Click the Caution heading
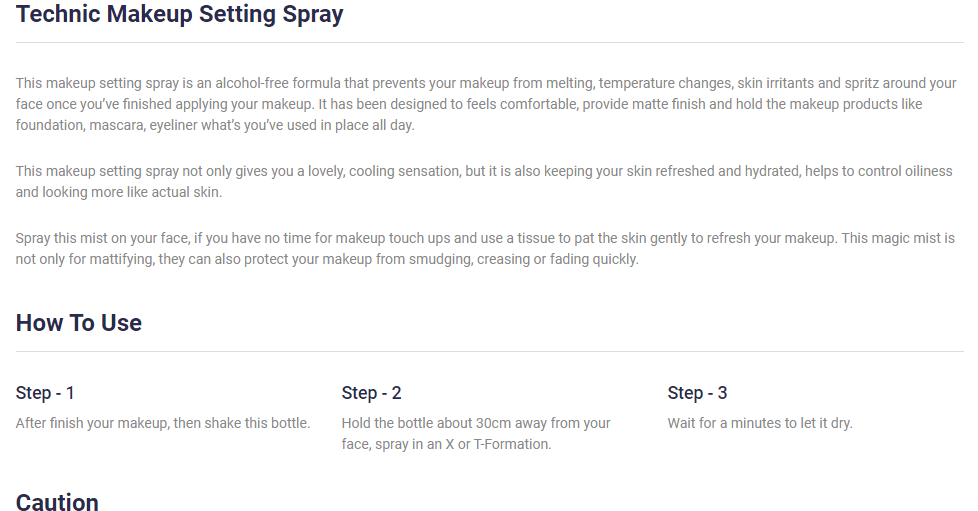Screen dimensions: 978x511 [x=57, y=502]
